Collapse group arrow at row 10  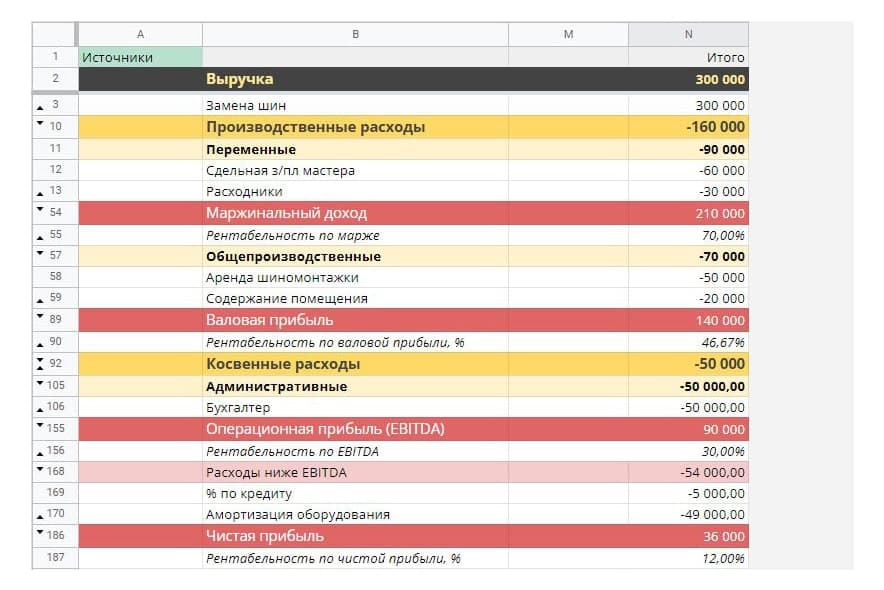coord(40,122)
